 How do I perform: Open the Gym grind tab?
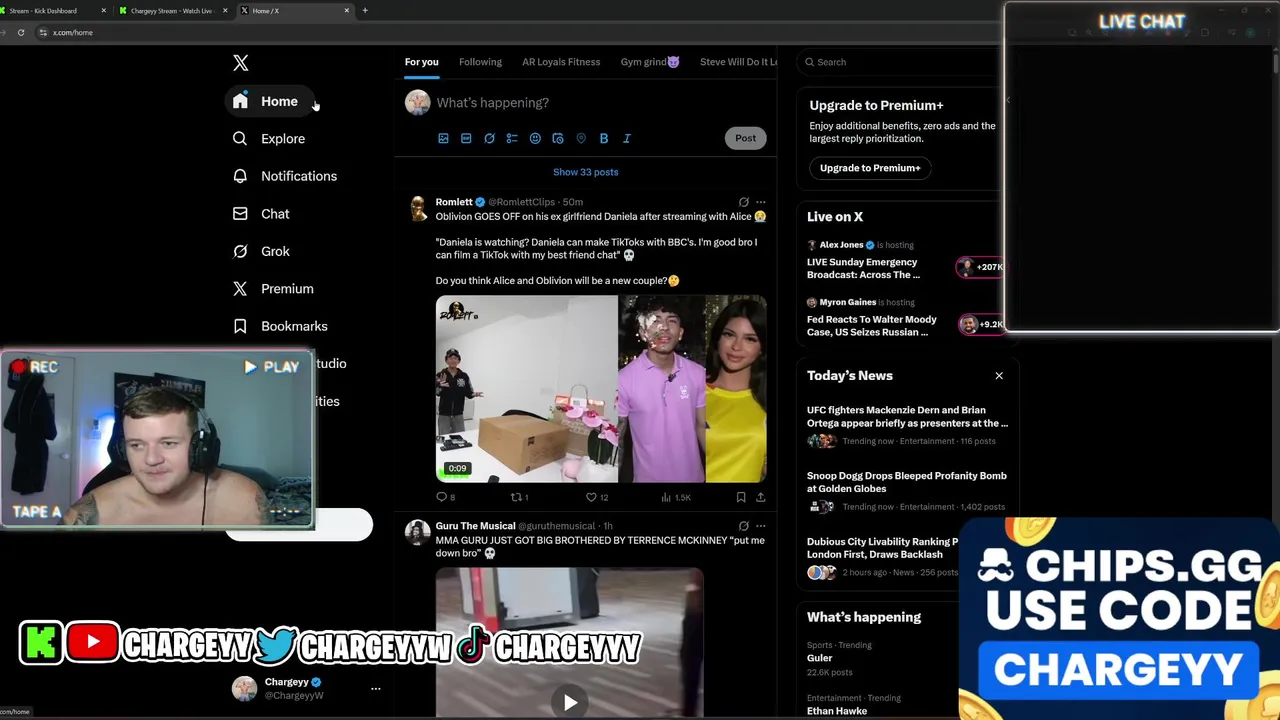(650, 62)
